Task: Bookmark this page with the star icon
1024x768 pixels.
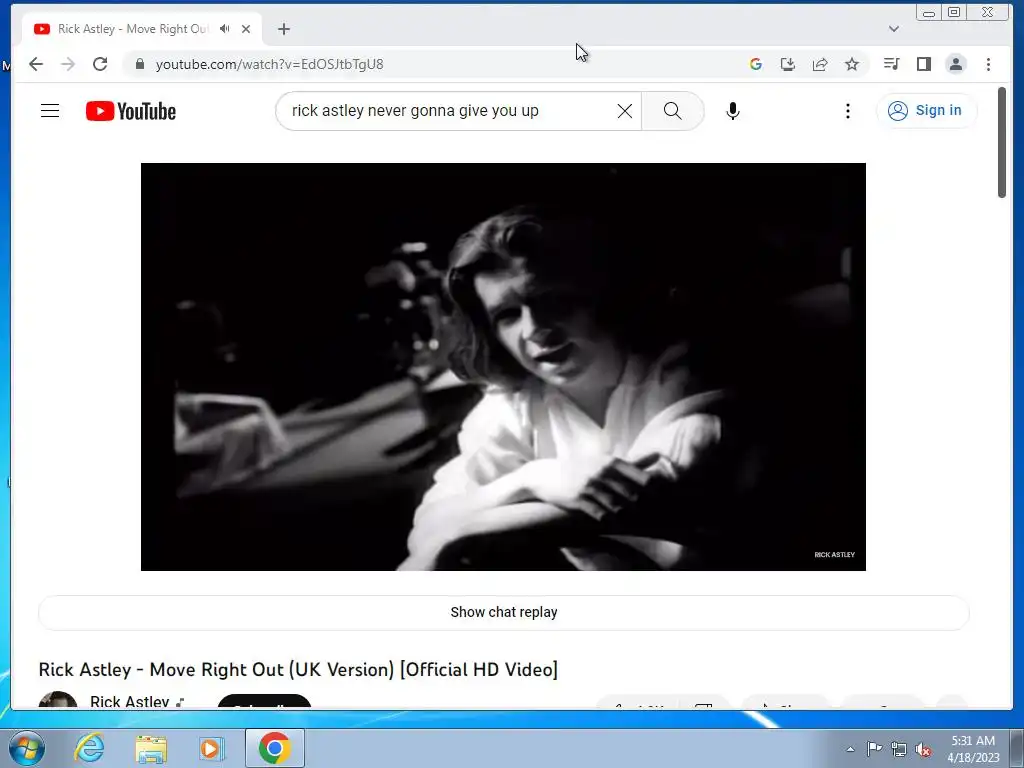Action: coord(852,64)
